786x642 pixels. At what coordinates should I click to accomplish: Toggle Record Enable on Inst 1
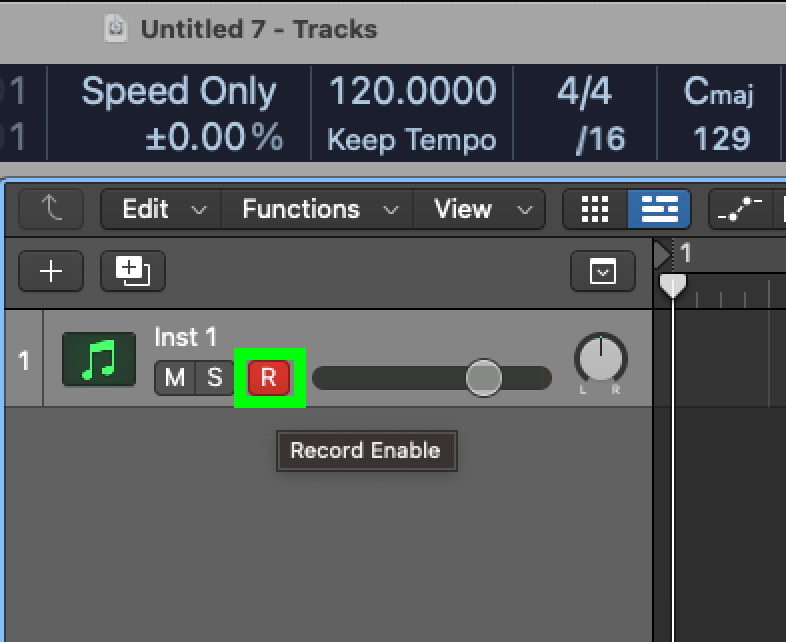coord(269,377)
